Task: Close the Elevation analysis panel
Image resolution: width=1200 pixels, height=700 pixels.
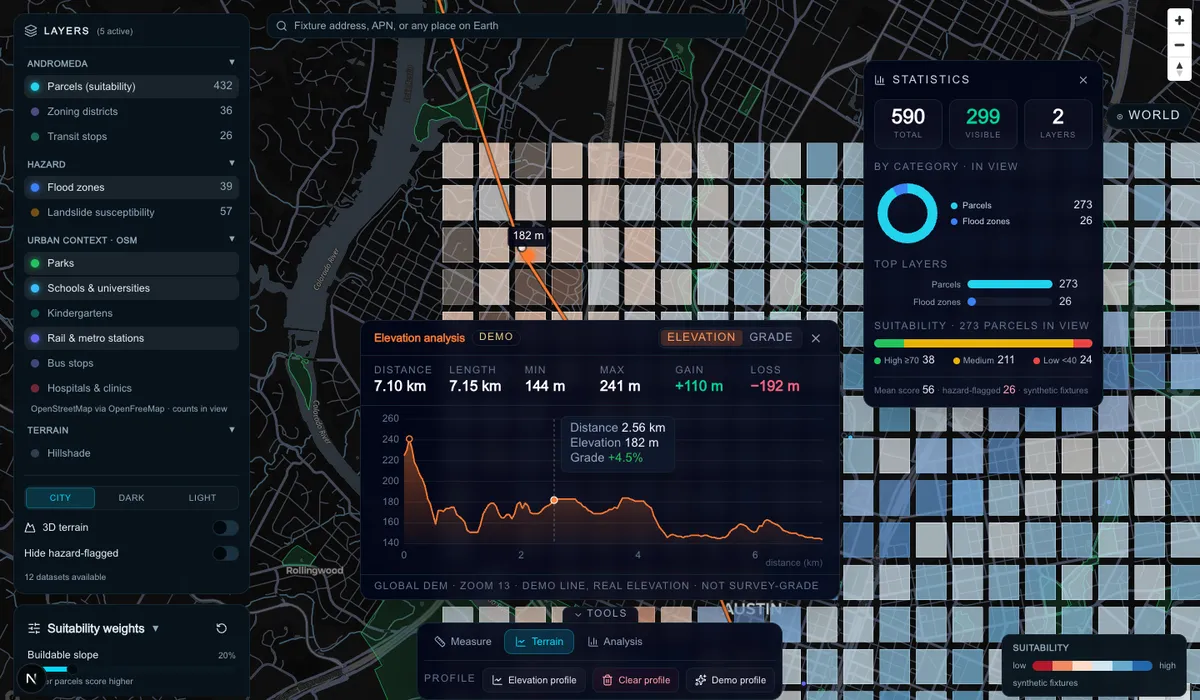Action: (x=816, y=338)
